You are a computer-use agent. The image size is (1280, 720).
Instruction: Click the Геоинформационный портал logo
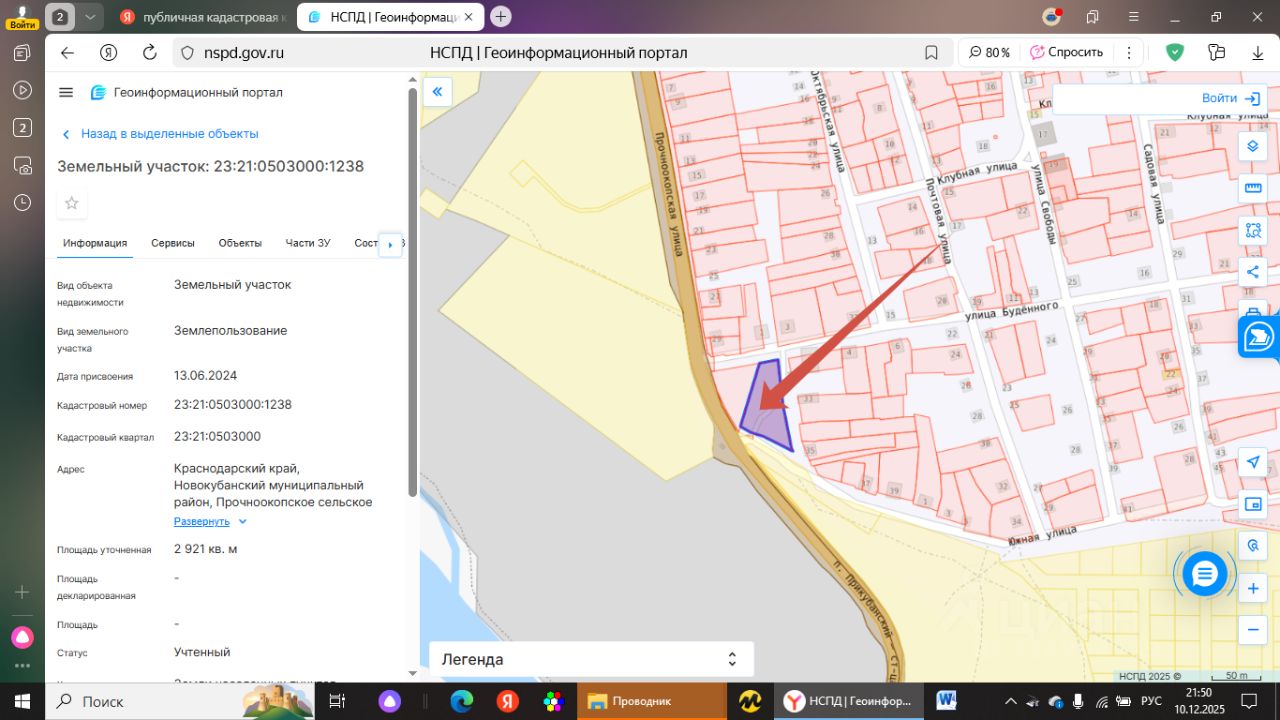186,92
